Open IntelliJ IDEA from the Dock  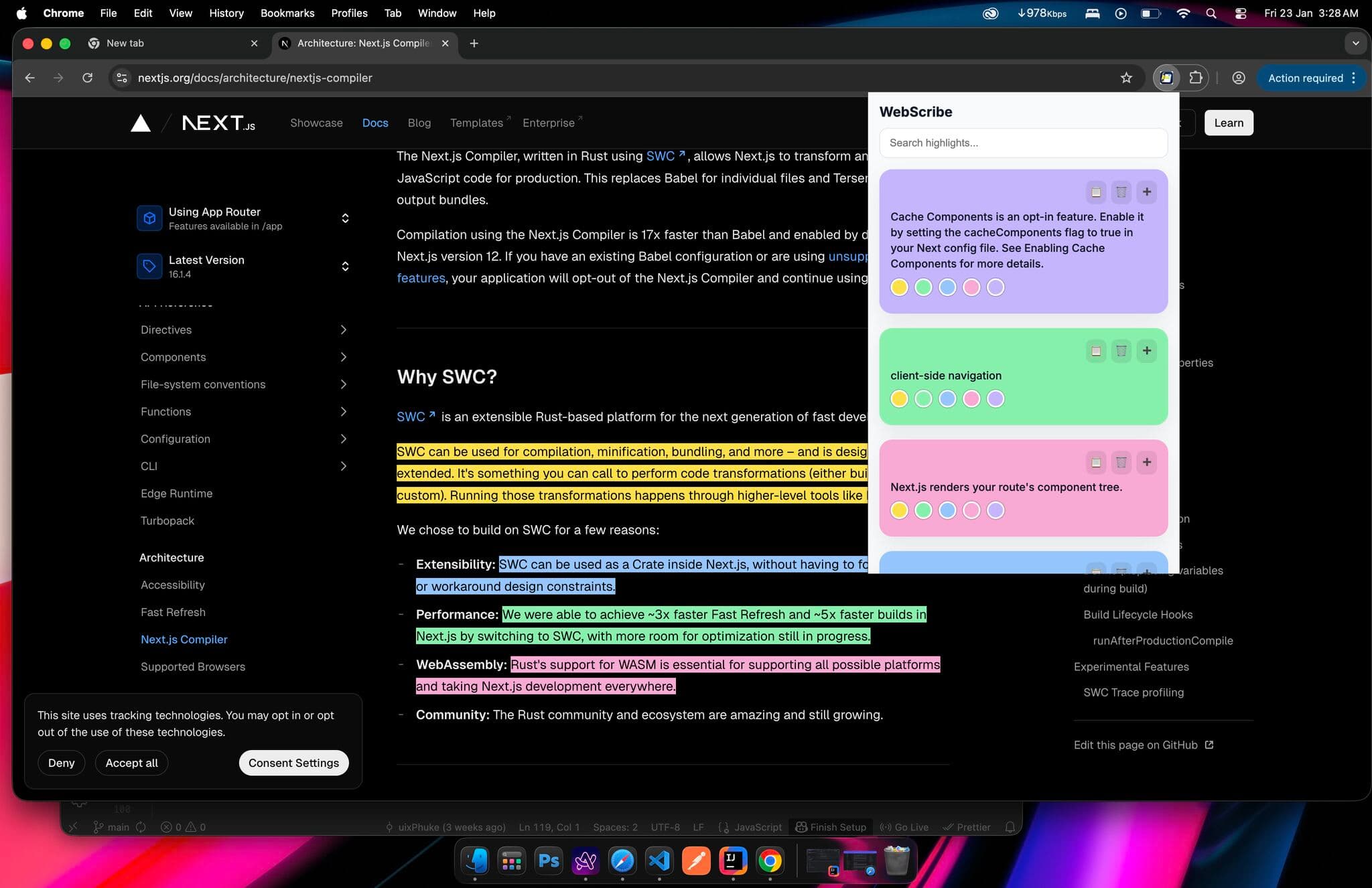pyautogui.click(x=733, y=861)
